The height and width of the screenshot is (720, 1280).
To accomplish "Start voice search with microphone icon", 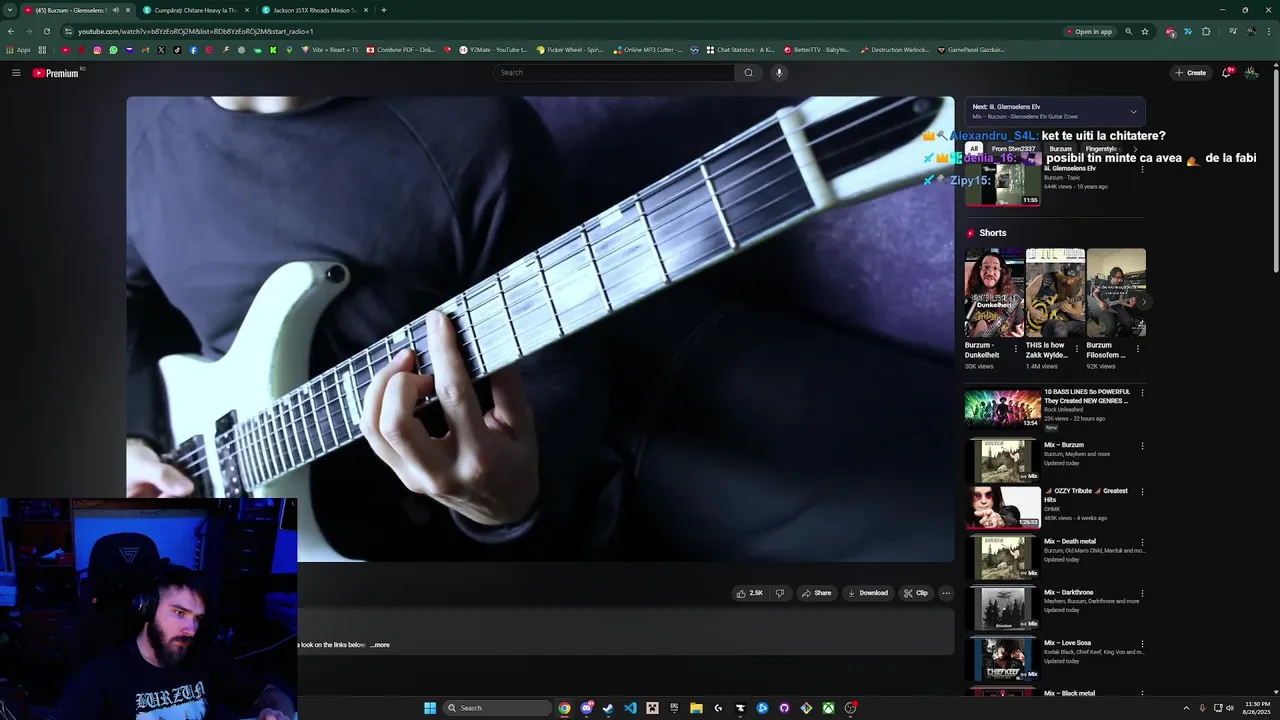I will point(779,73).
